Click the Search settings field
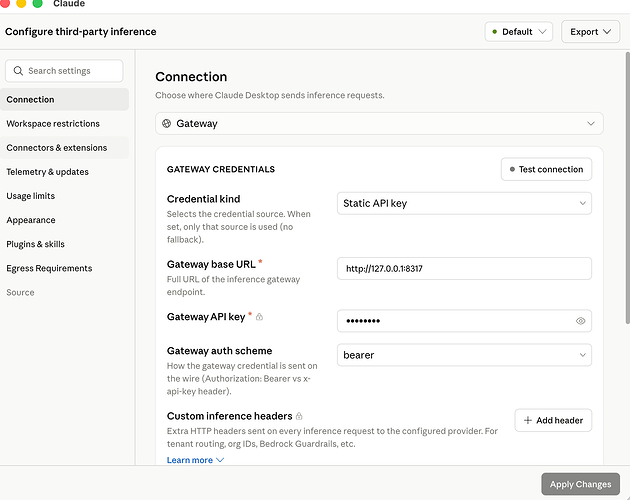 (x=64, y=71)
